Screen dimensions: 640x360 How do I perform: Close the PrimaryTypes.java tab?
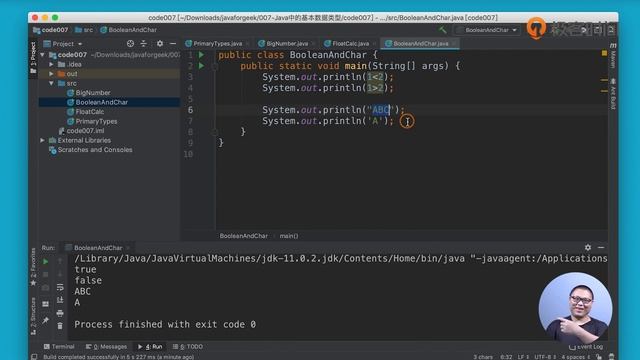click(248, 44)
